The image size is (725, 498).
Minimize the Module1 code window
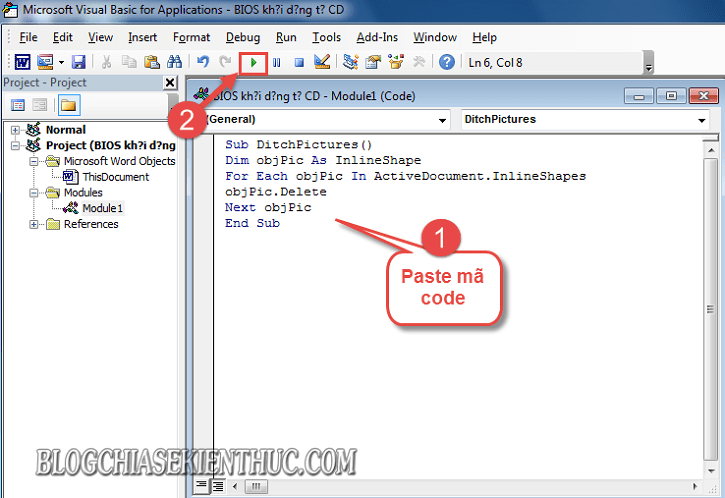639,96
